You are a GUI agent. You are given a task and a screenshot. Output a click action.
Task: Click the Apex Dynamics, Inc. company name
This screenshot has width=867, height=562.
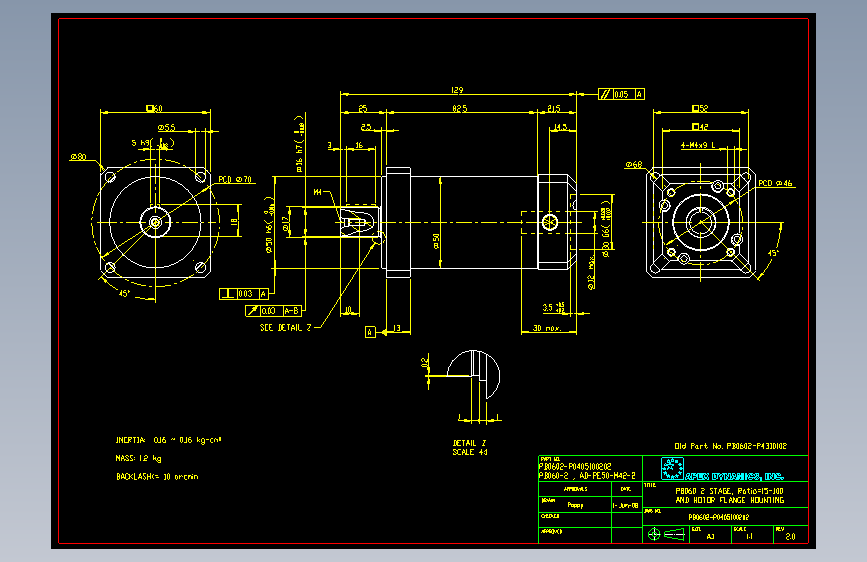click(734, 476)
